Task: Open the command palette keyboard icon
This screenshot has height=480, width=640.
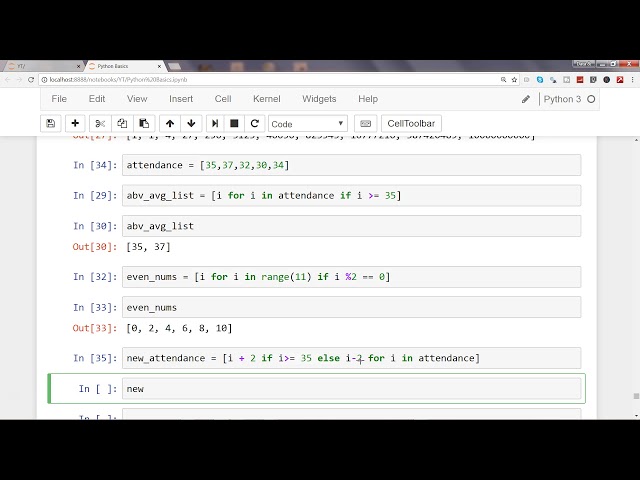Action: click(x=365, y=123)
